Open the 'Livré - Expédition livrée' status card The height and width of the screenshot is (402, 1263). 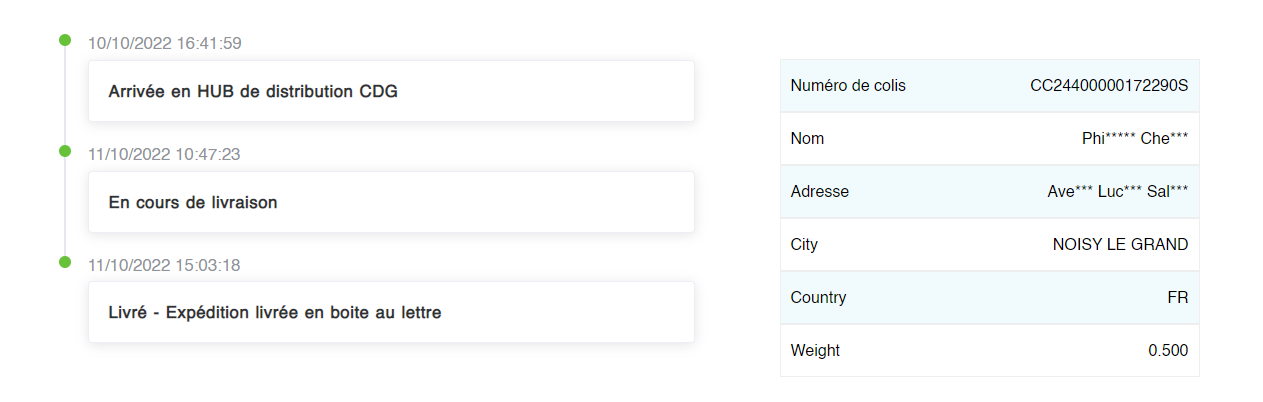391,313
